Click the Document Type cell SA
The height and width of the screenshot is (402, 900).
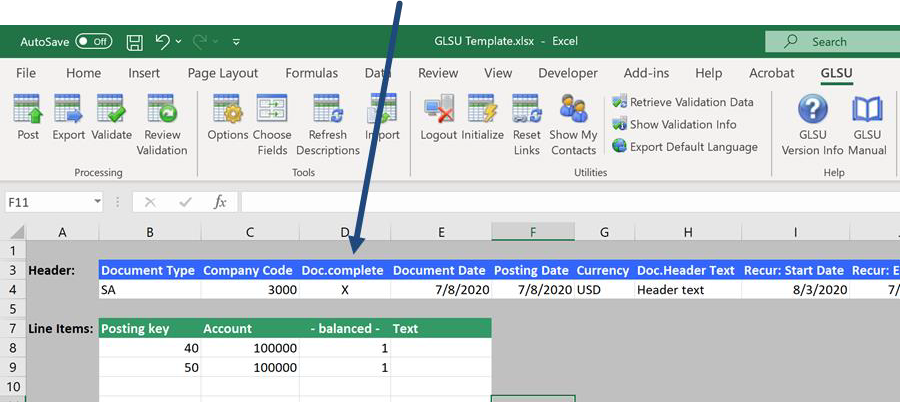click(x=150, y=290)
